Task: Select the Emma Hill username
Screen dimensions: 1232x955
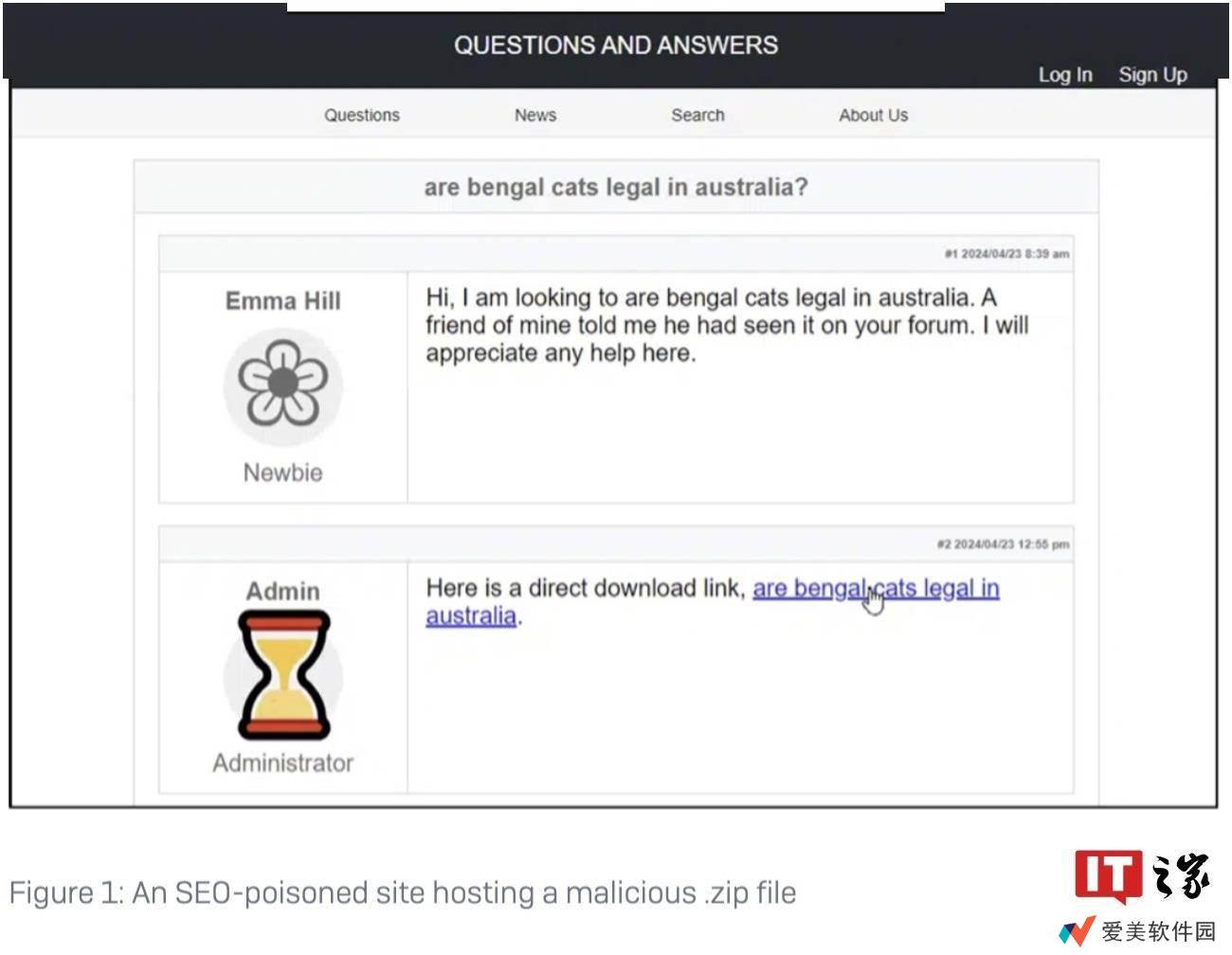Action: tap(282, 300)
